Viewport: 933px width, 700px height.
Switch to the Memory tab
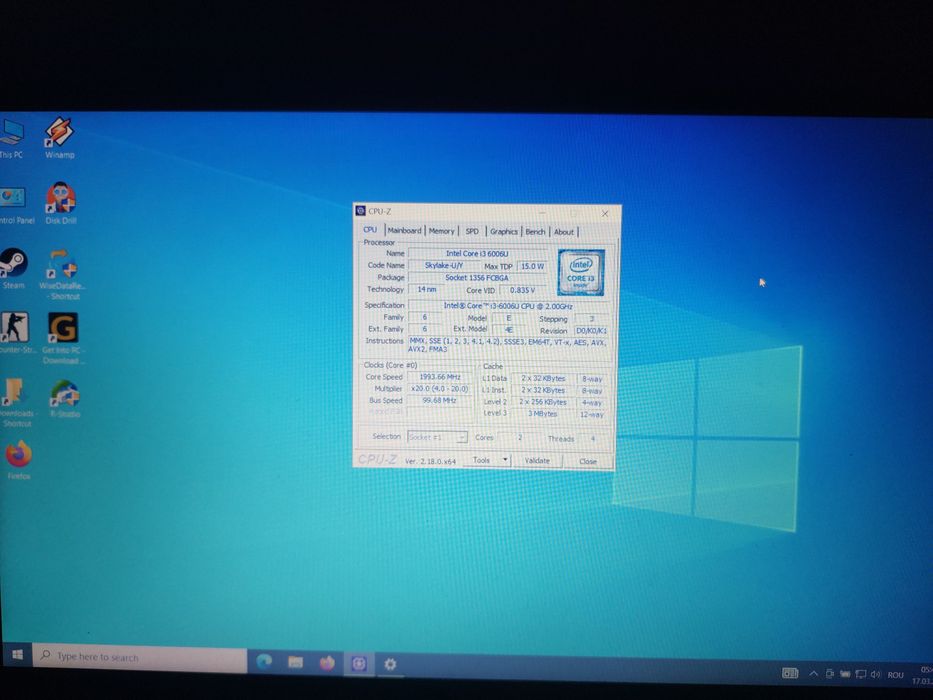[442, 231]
